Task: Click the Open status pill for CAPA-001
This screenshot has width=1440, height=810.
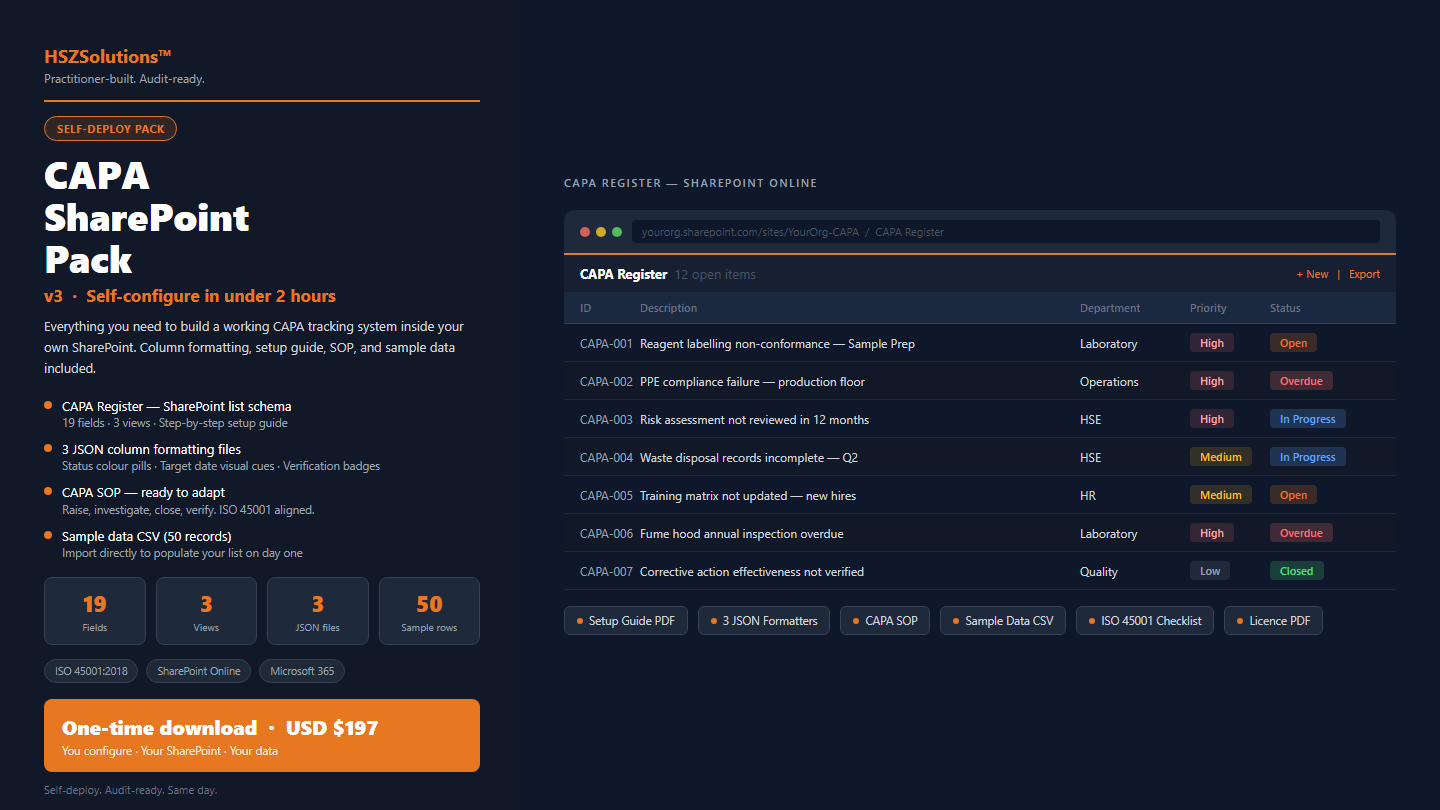Action: (x=1293, y=343)
